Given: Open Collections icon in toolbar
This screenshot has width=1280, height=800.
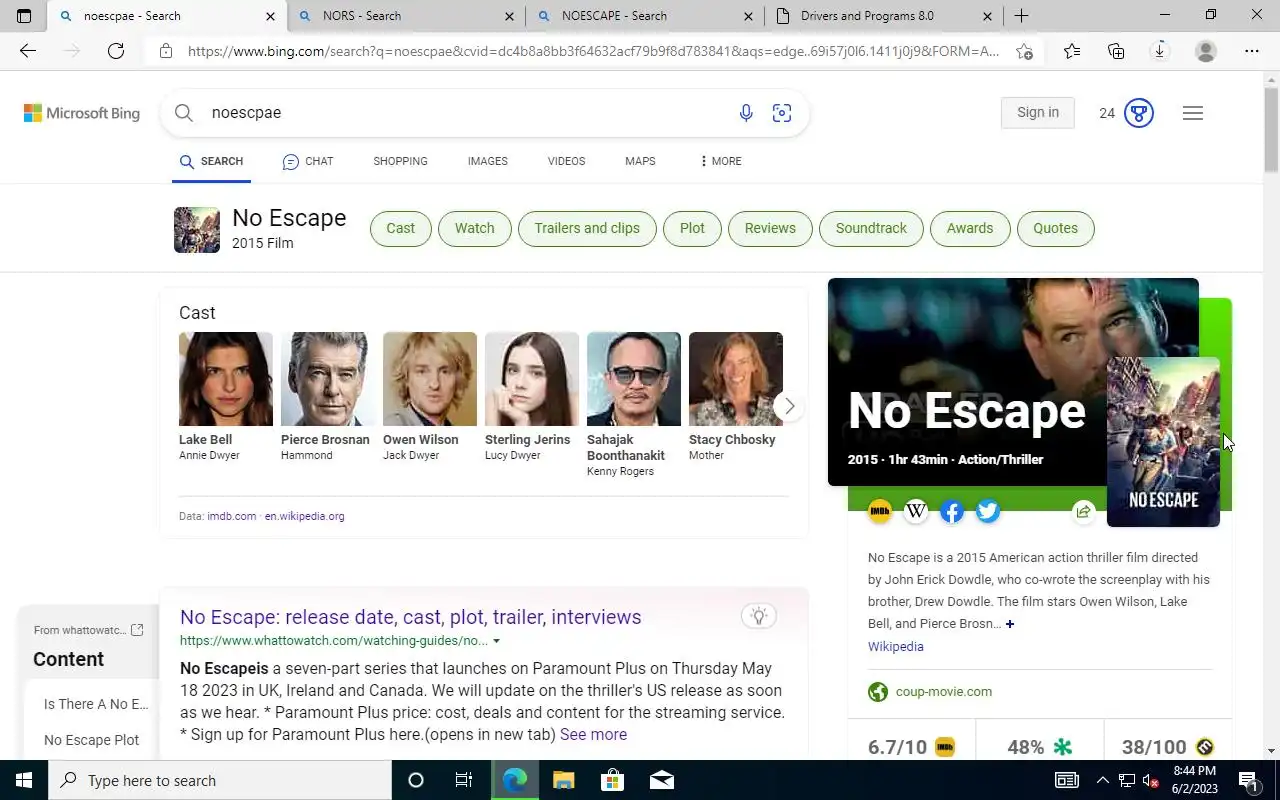Looking at the screenshot, I should tap(1116, 51).
